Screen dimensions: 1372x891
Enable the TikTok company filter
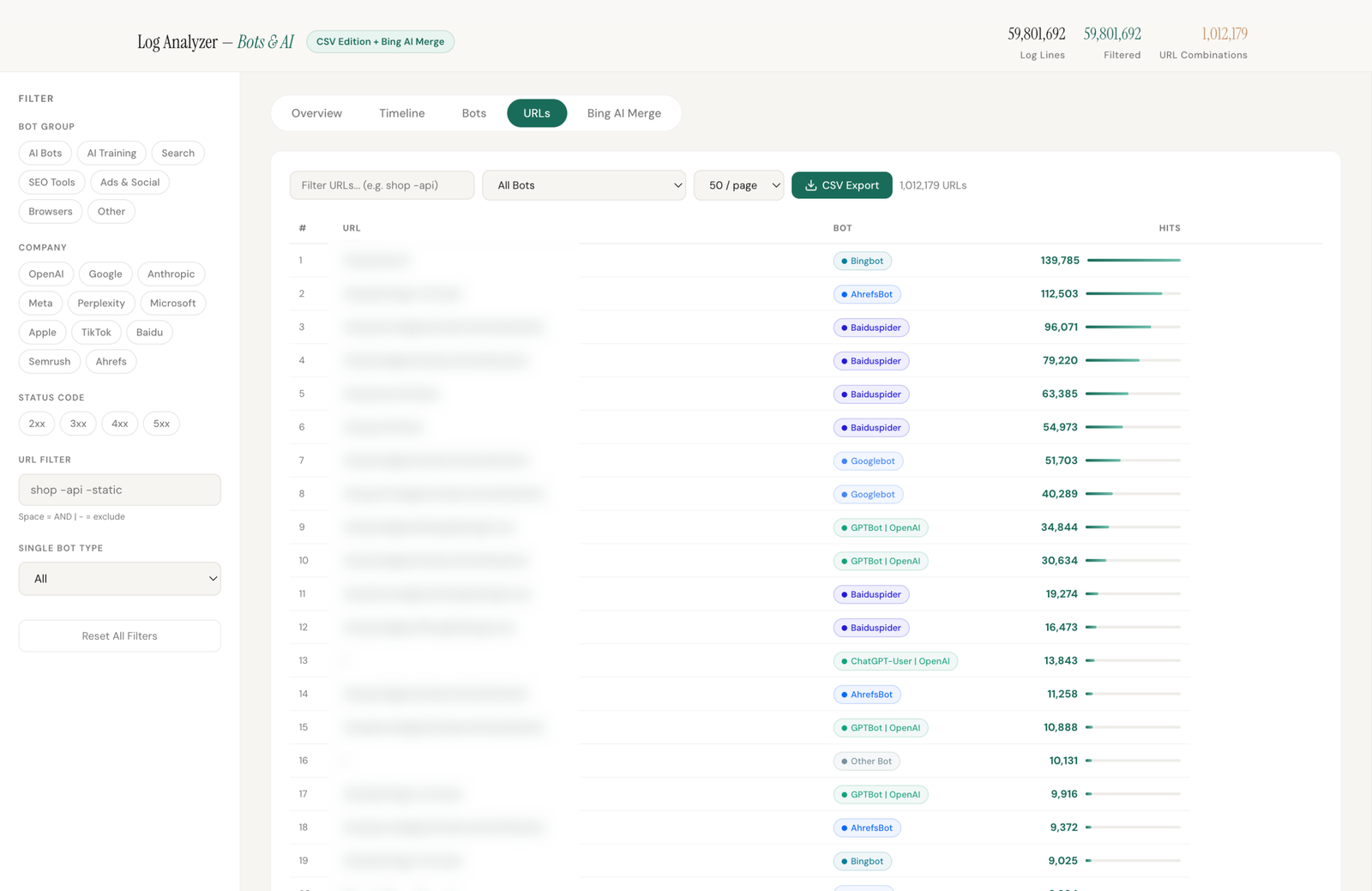[95, 332]
